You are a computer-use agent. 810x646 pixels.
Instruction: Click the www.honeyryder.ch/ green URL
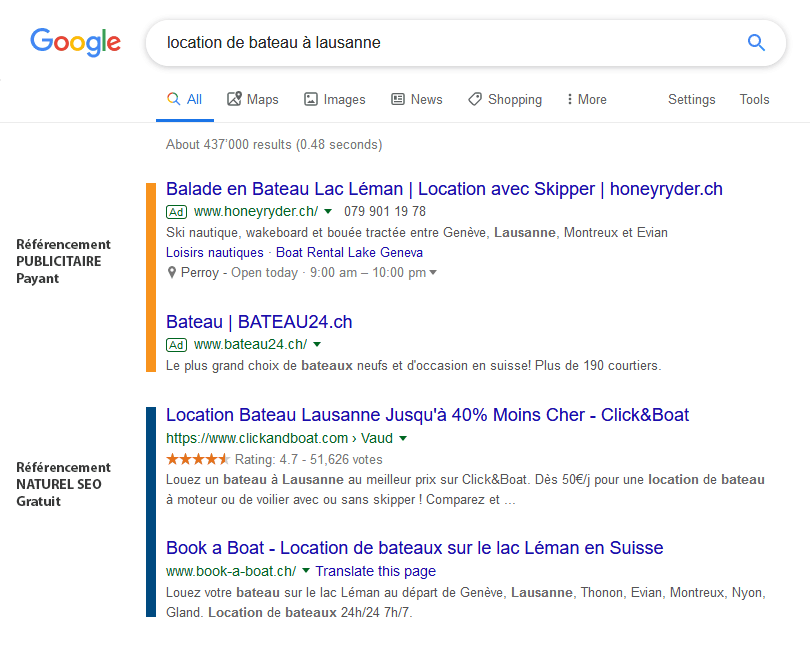256,212
